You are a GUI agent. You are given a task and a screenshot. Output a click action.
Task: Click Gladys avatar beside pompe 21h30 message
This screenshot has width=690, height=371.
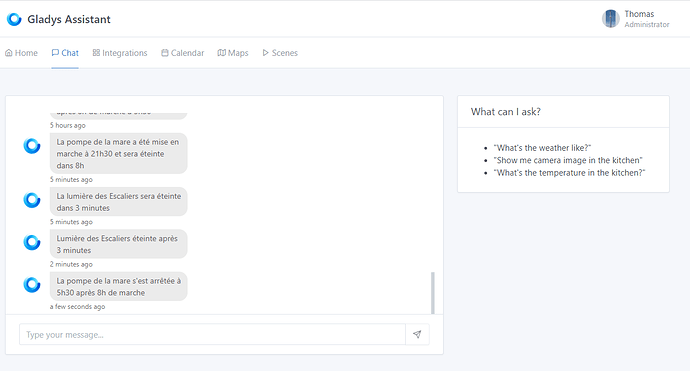pos(32,146)
